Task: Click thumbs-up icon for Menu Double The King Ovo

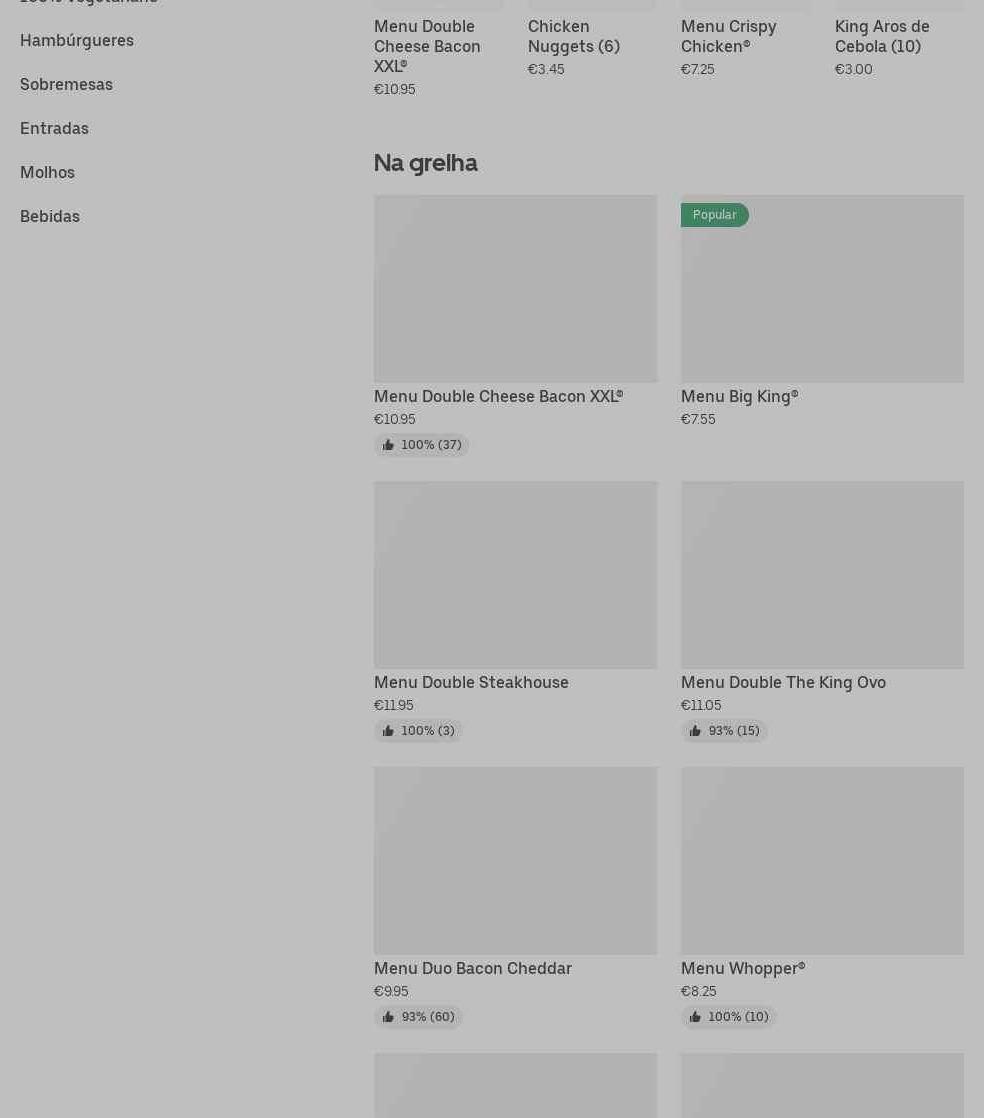Action: pyautogui.click(x=695, y=732)
